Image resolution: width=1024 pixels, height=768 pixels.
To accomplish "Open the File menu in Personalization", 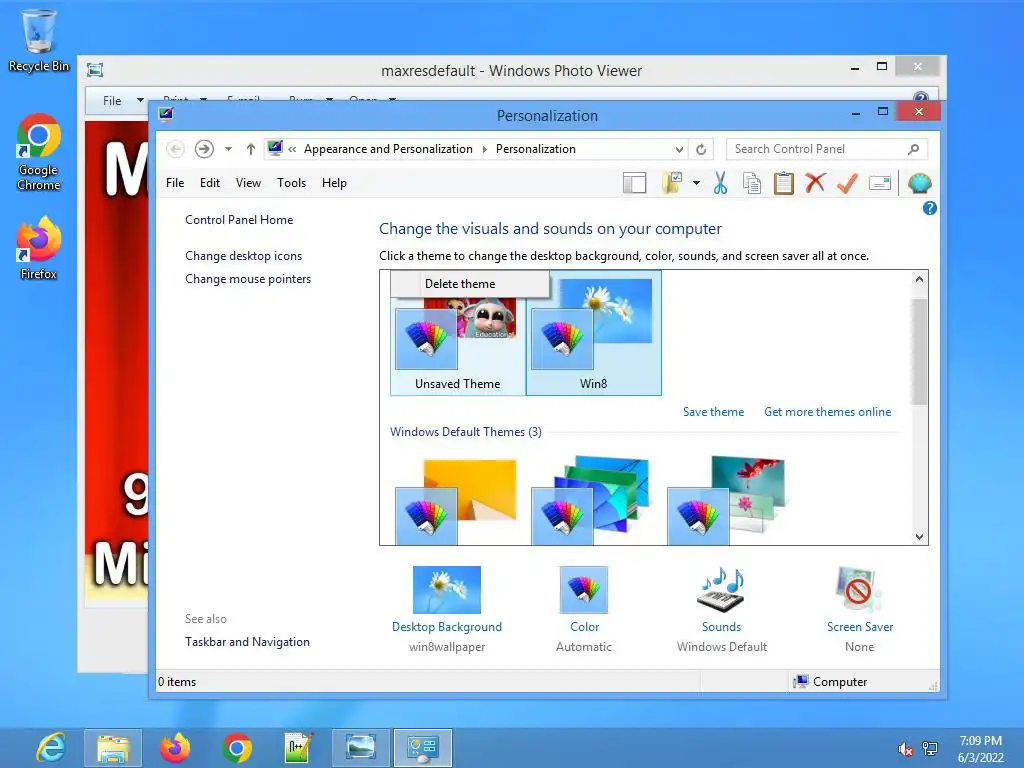I will [174, 183].
